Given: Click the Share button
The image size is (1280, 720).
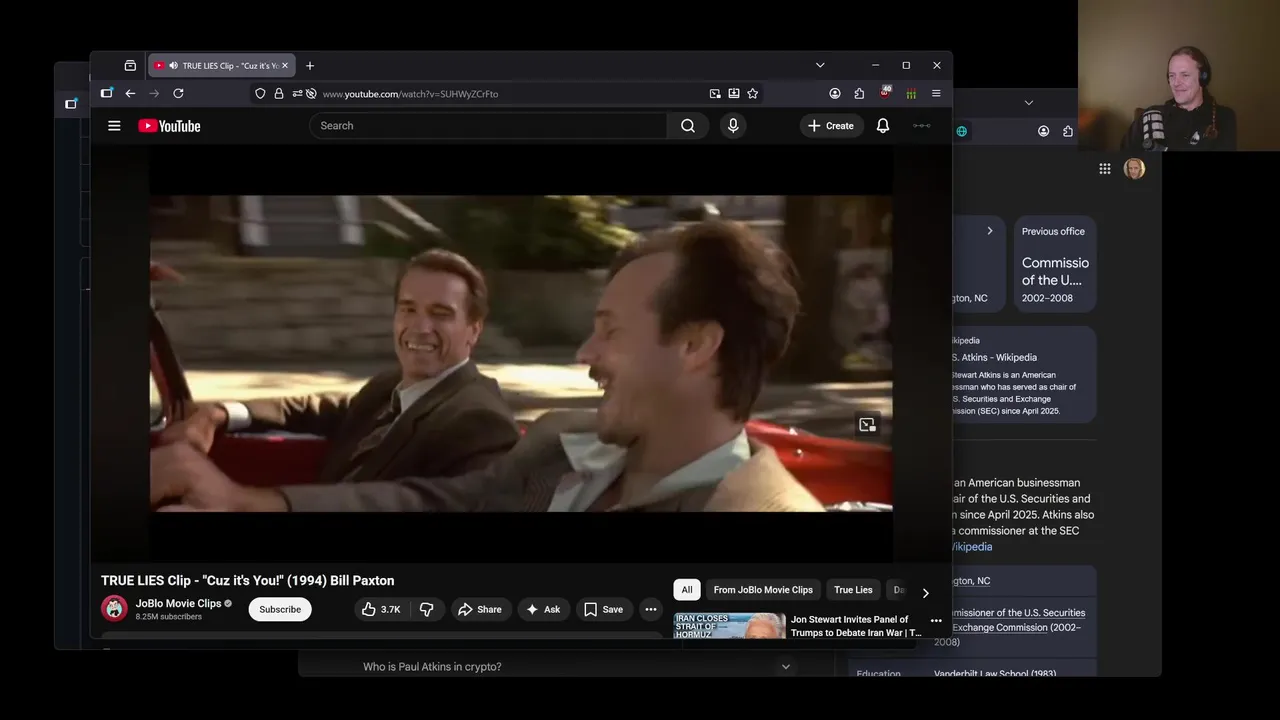Looking at the screenshot, I should (480, 609).
